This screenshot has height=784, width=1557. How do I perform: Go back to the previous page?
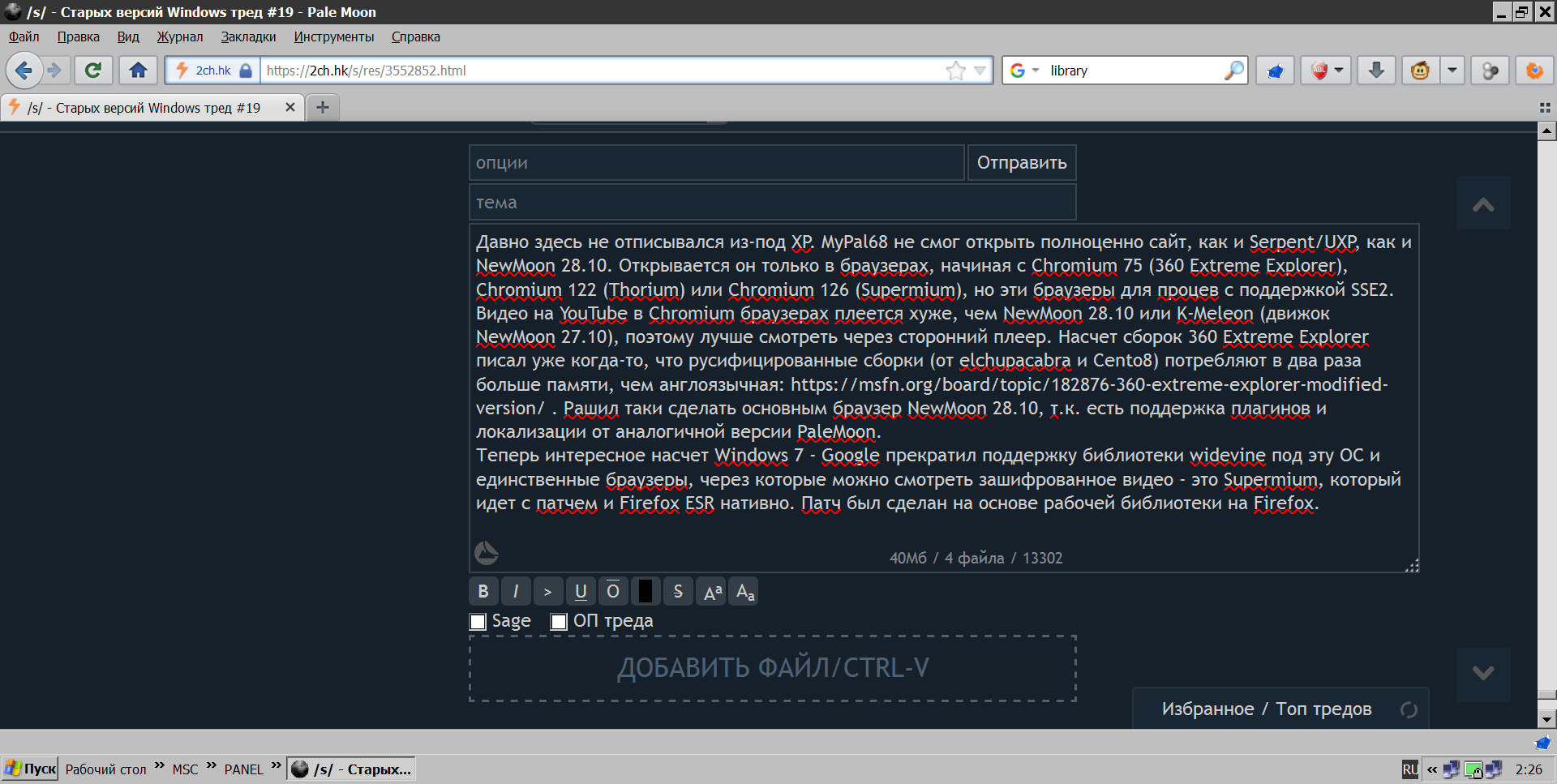[24, 71]
